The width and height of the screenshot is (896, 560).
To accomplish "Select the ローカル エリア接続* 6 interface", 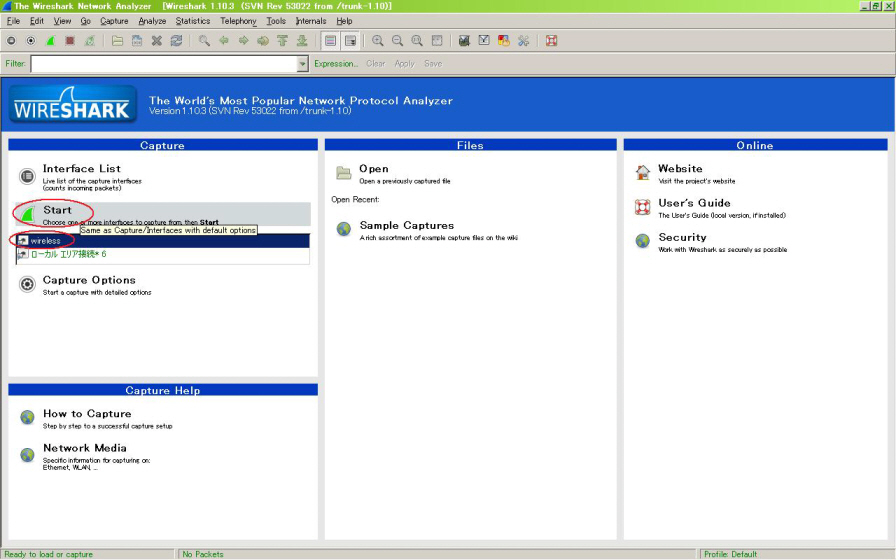I will [x=163, y=254].
